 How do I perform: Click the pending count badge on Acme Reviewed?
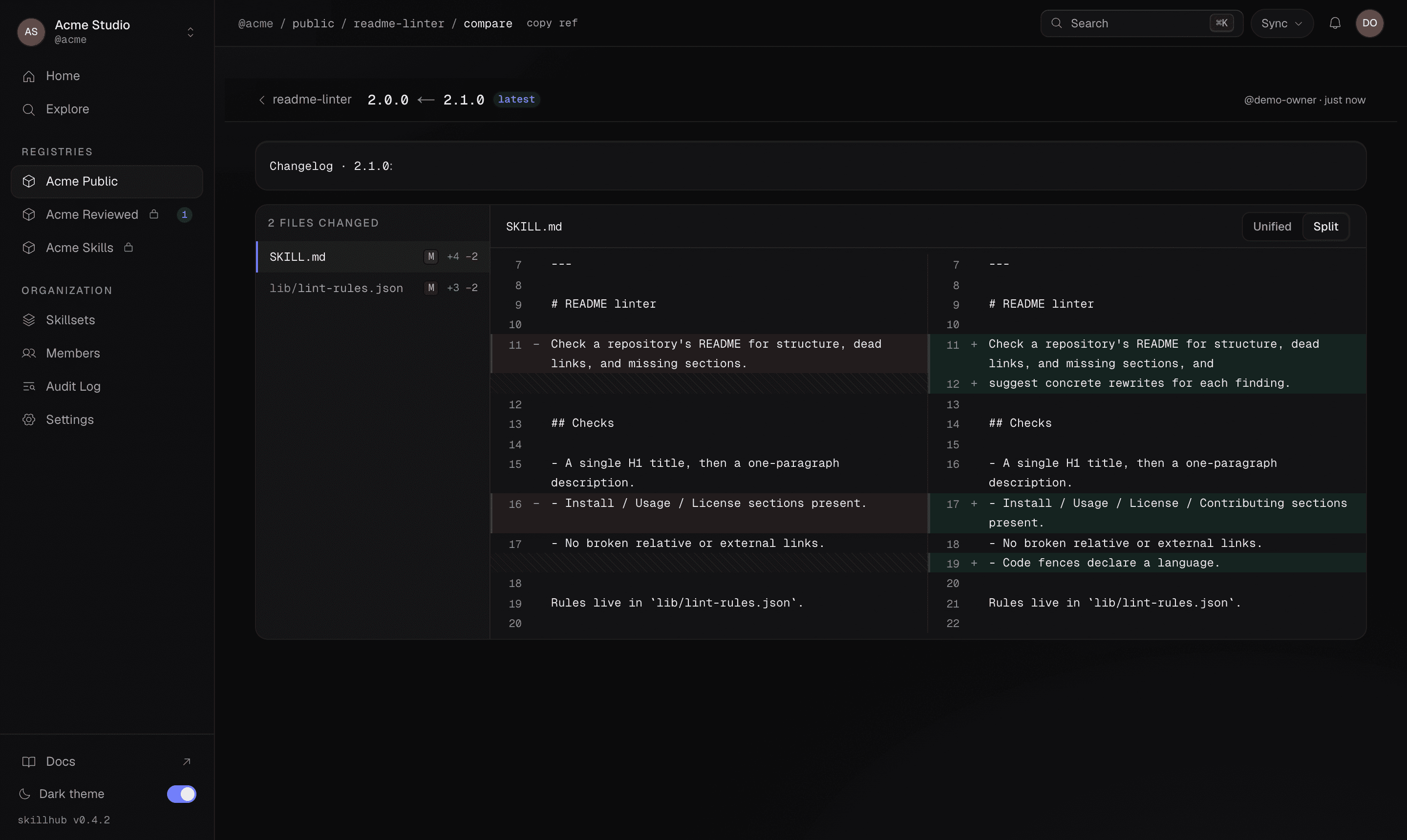tap(184, 214)
